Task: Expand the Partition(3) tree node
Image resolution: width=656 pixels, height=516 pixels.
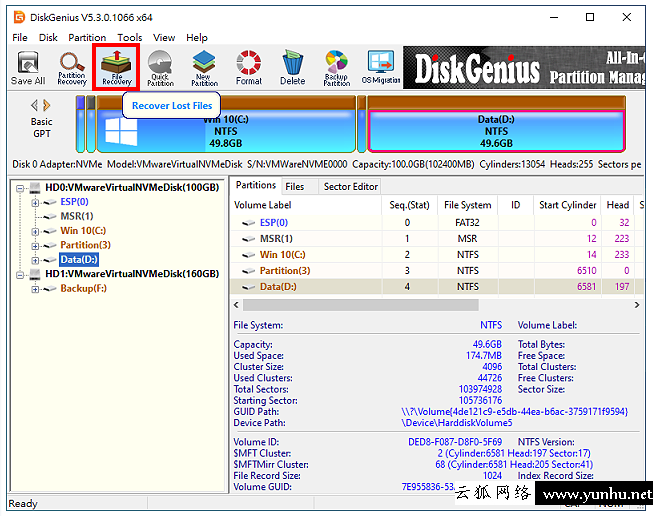Action: 35,246
